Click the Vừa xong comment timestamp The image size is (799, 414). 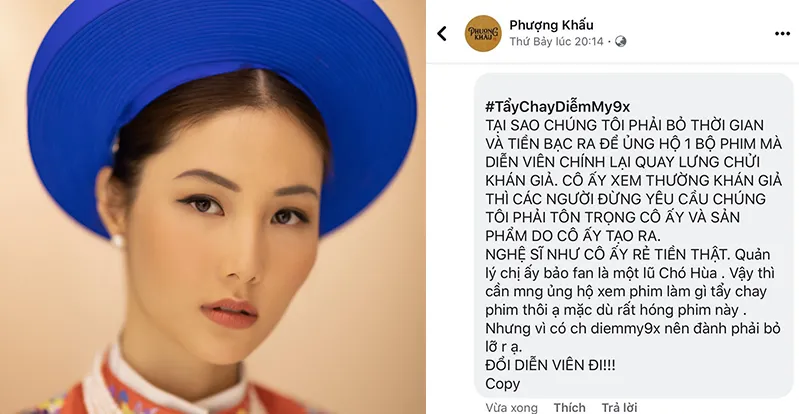click(511, 407)
